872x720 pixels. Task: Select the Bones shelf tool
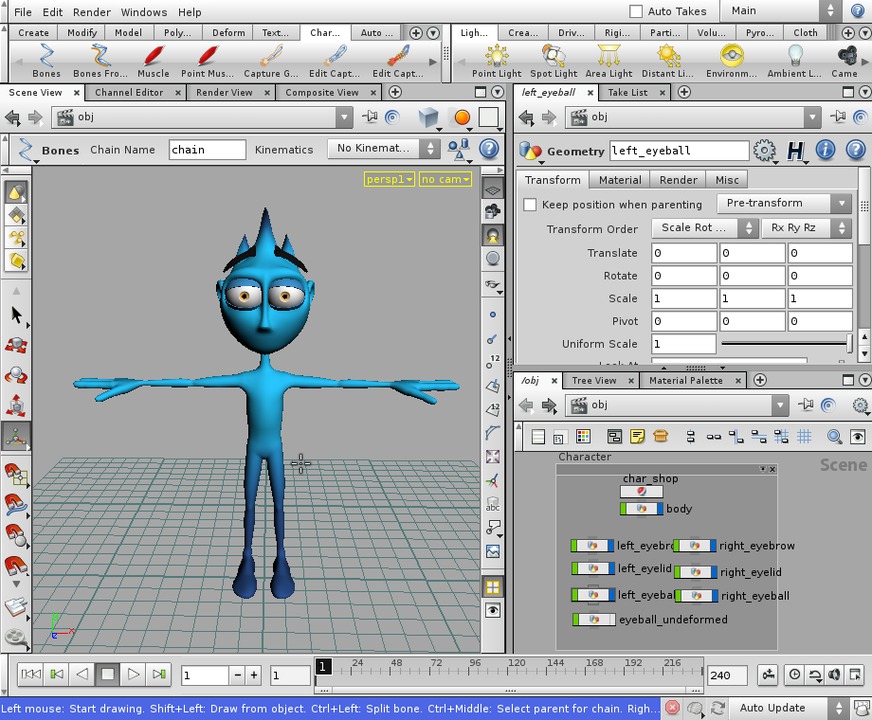click(45, 60)
